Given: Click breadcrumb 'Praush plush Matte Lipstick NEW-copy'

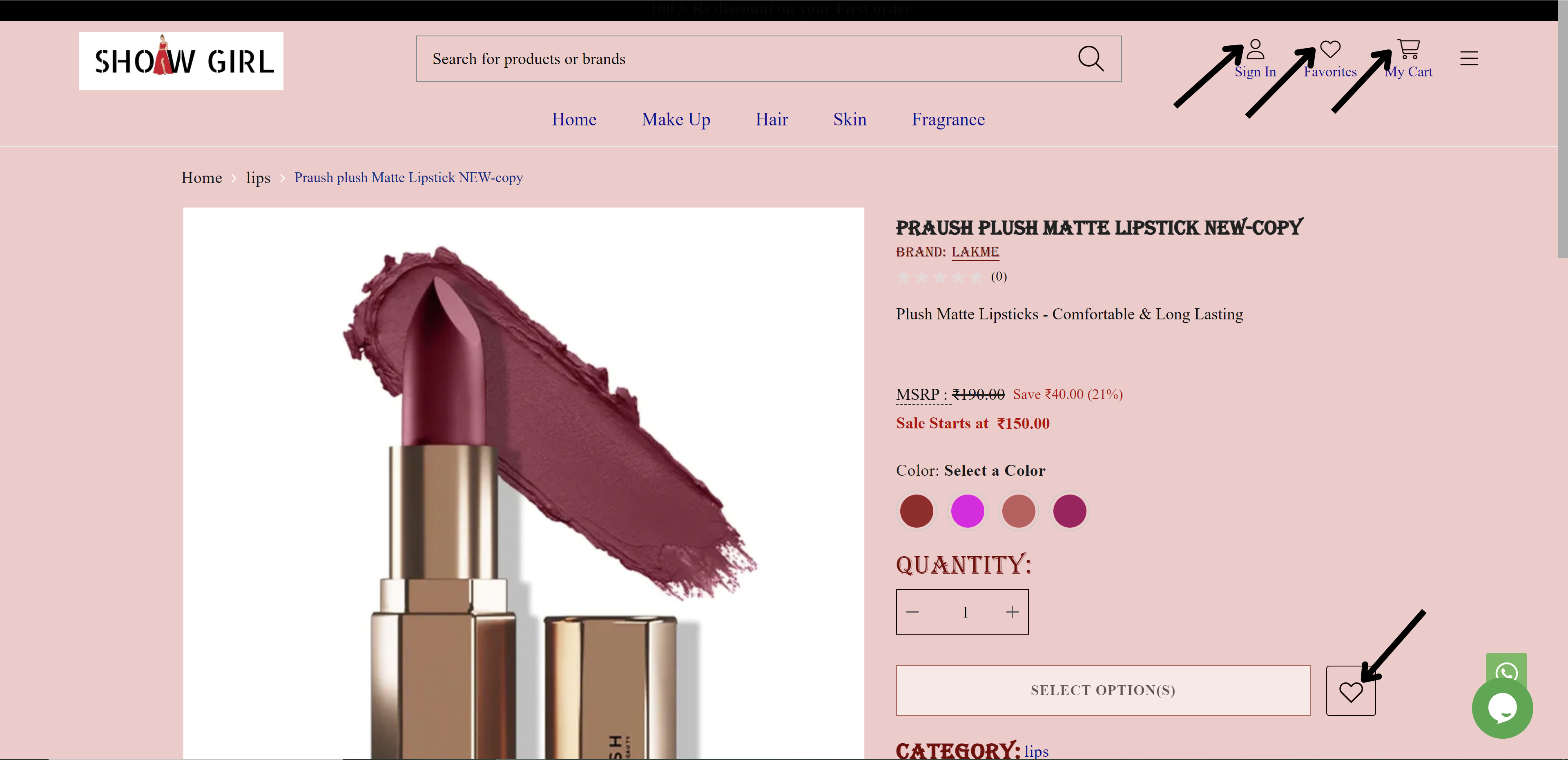Looking at the screenshot, I should point(408,178).
